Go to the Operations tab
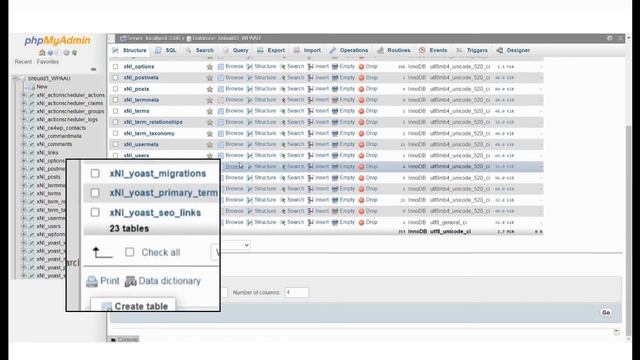Screen dimensions: 640x360 (x=349, y=50)
